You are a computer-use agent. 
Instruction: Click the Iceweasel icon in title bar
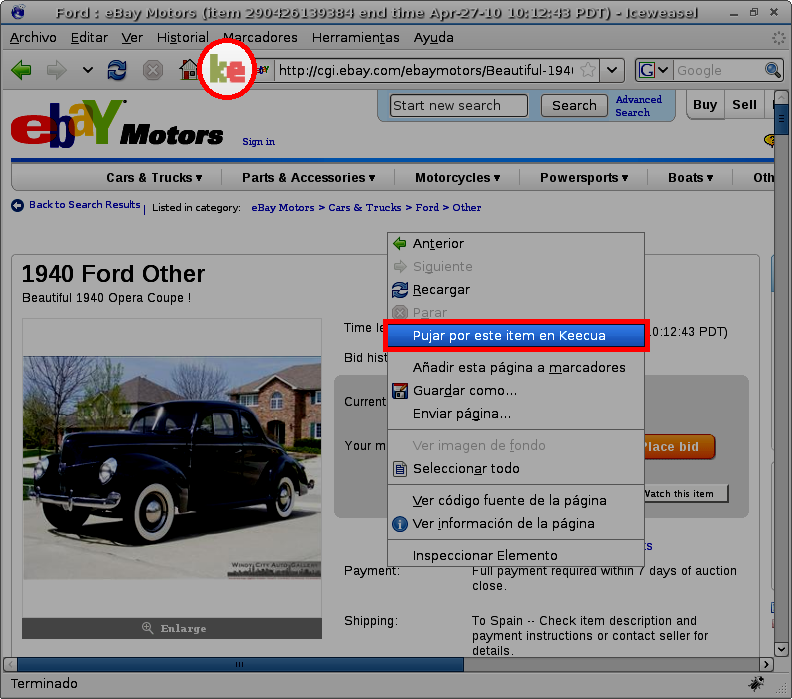[x=18, y=12]
